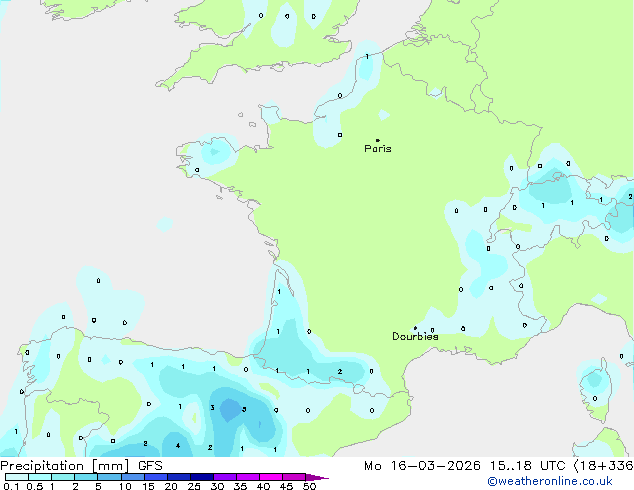
Task: Select the 15 mm blue legend swatch
Action: tap(155, 477)
